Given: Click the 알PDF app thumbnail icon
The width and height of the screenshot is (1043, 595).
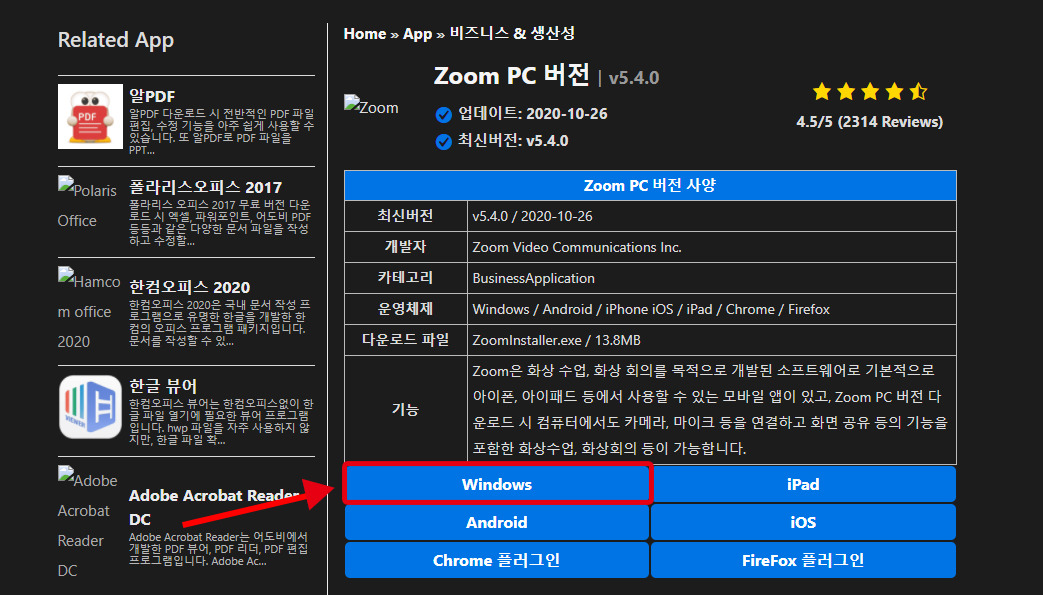Looking at the screenshot, I should pos(90,116).
